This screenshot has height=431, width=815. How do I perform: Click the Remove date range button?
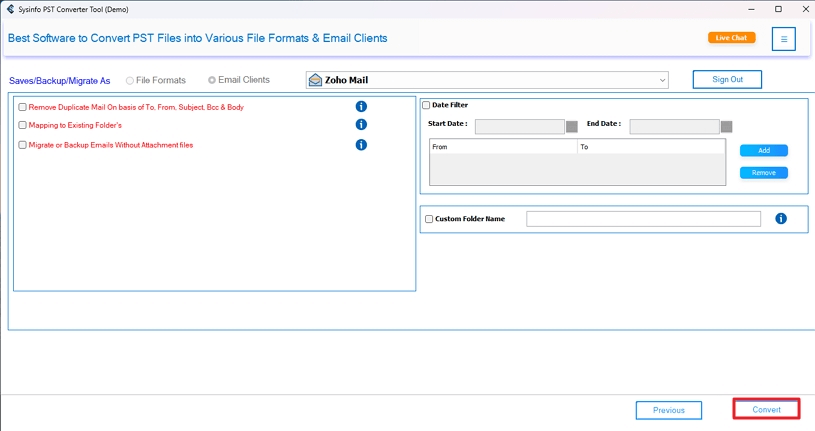(764, 173)
